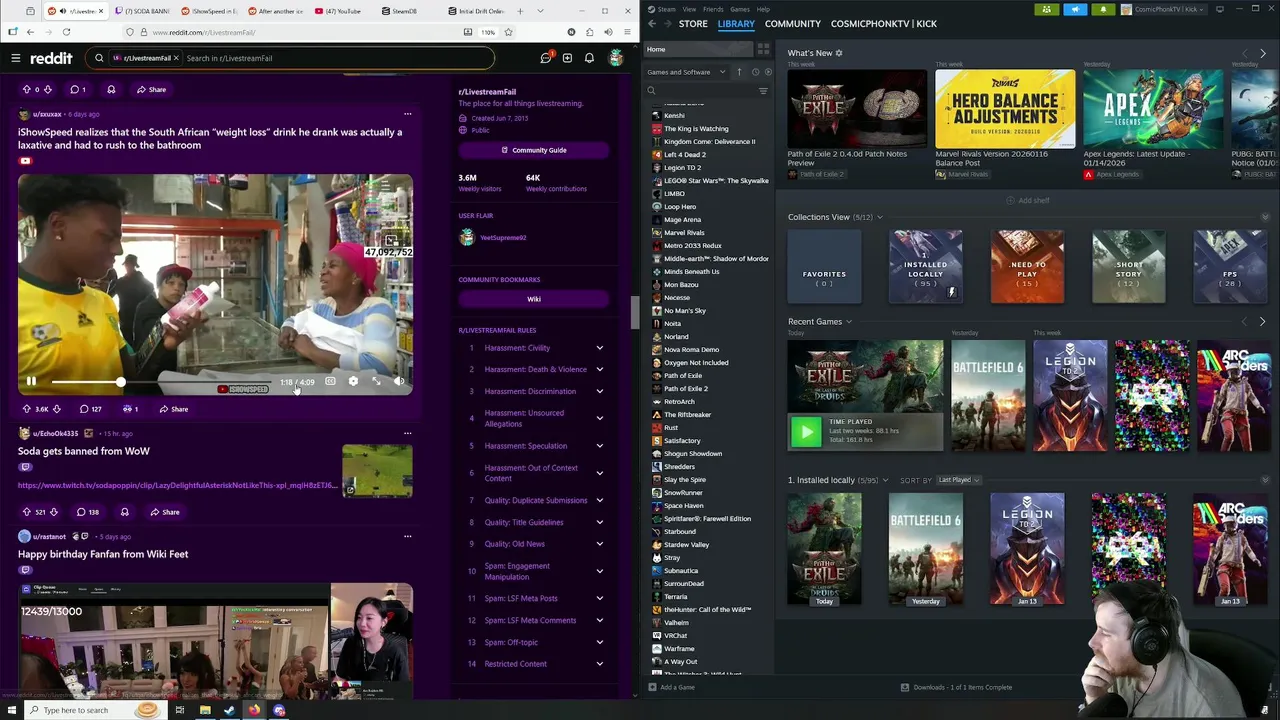1280x720 pixels.
Task: Go to Reddit home via logo
Action: (x=51, y=58)
